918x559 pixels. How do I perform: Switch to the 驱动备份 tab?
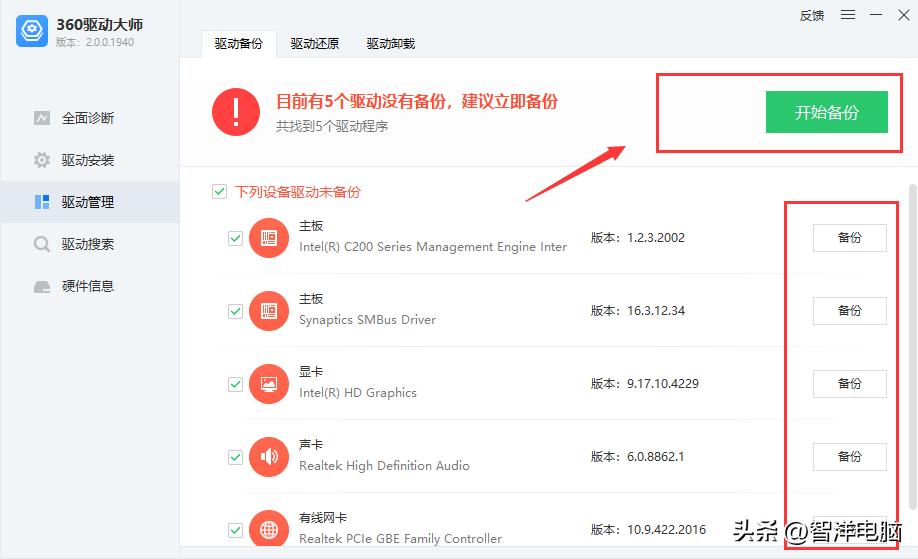tap(238, 44)
